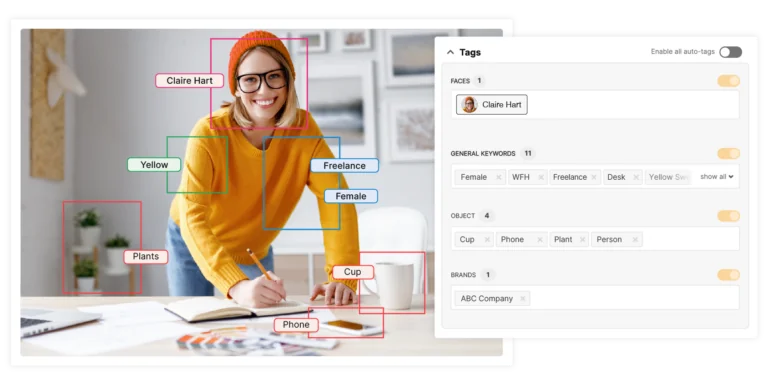Image resolution: width=768 pixels, height=374 pixels.
Task: Click the Claire Hart label on photo
Action: (x=190, y=81)
